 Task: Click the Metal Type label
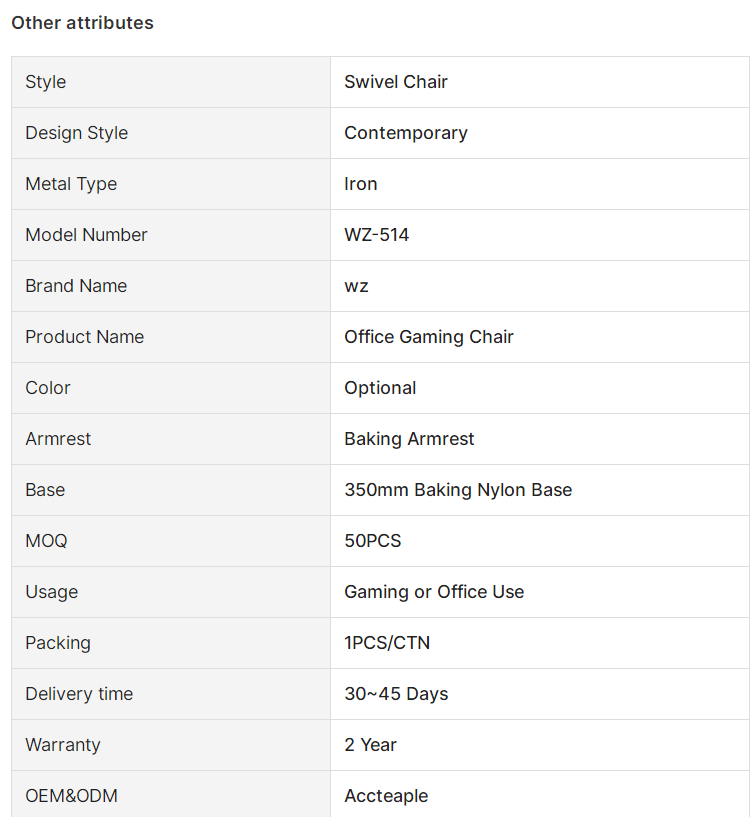(x=71, y=184)
